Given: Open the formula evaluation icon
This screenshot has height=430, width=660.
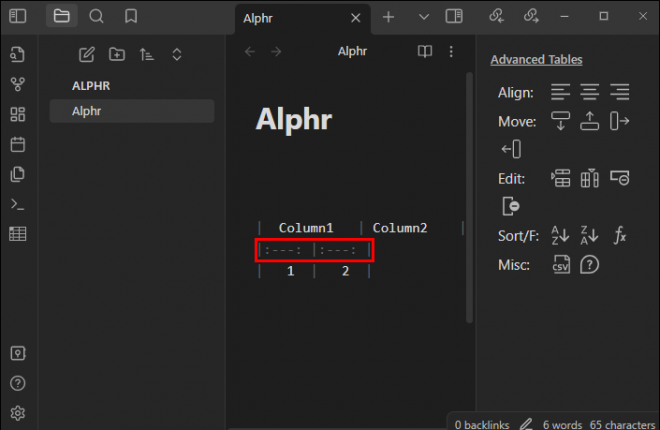Looking at the screenshot, I should click(620, 236).
